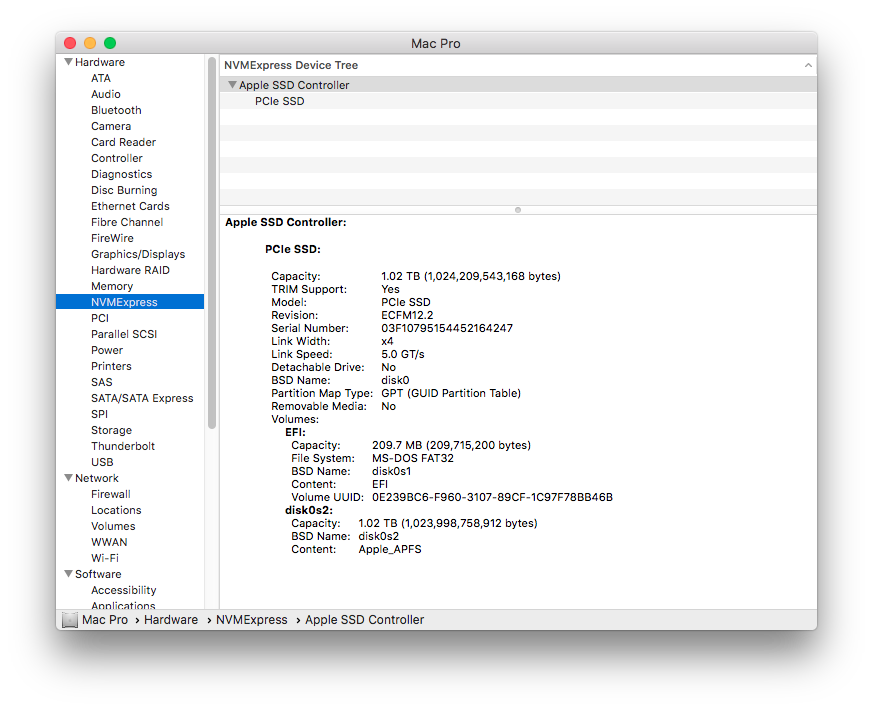This screenshot has height=710, width=873.
Task: Open the PCI entry
Action: pos(100,318)
